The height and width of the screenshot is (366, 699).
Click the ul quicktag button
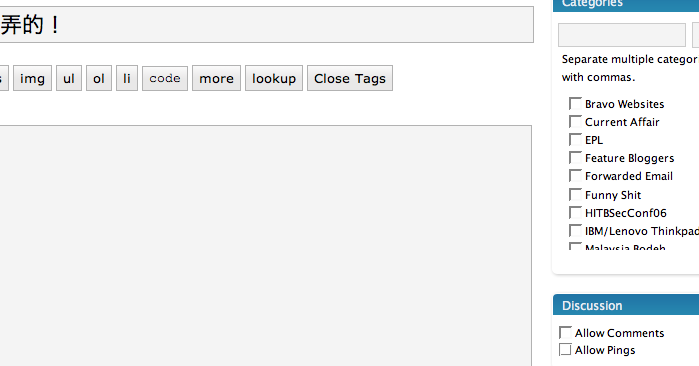[69, 78]
